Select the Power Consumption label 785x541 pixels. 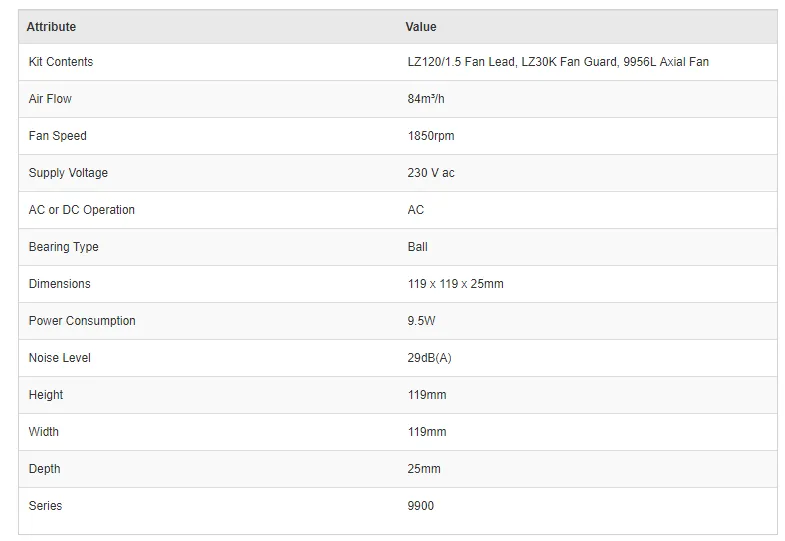click(x=82, y=321)
